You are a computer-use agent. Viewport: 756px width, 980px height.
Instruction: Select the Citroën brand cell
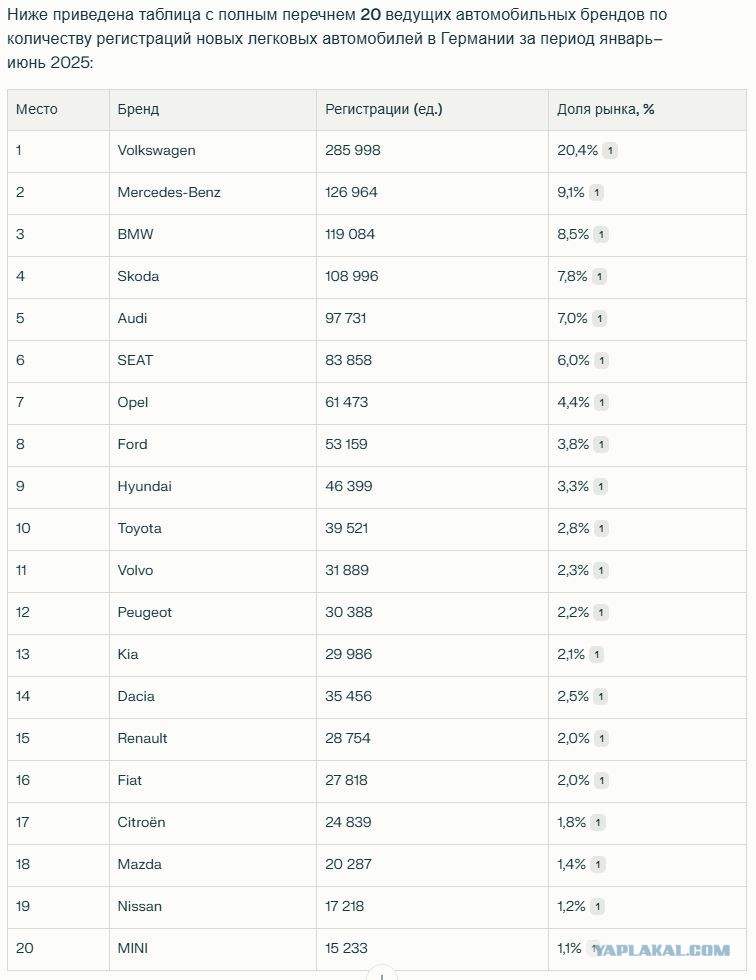213,823
